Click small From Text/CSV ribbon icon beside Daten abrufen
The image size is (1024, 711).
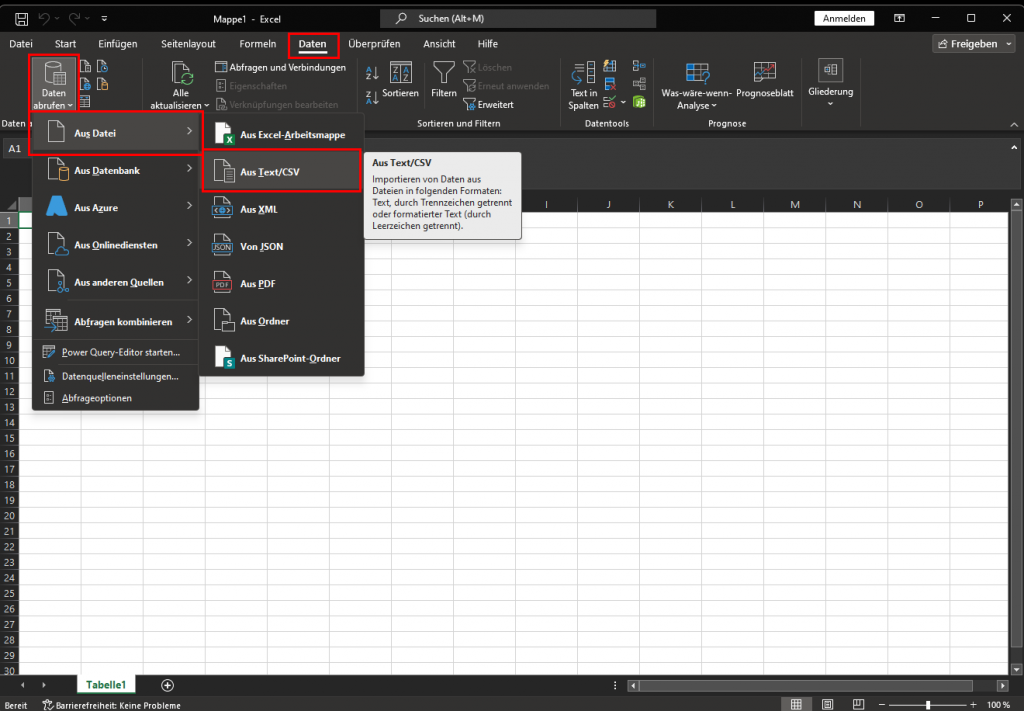86,67
